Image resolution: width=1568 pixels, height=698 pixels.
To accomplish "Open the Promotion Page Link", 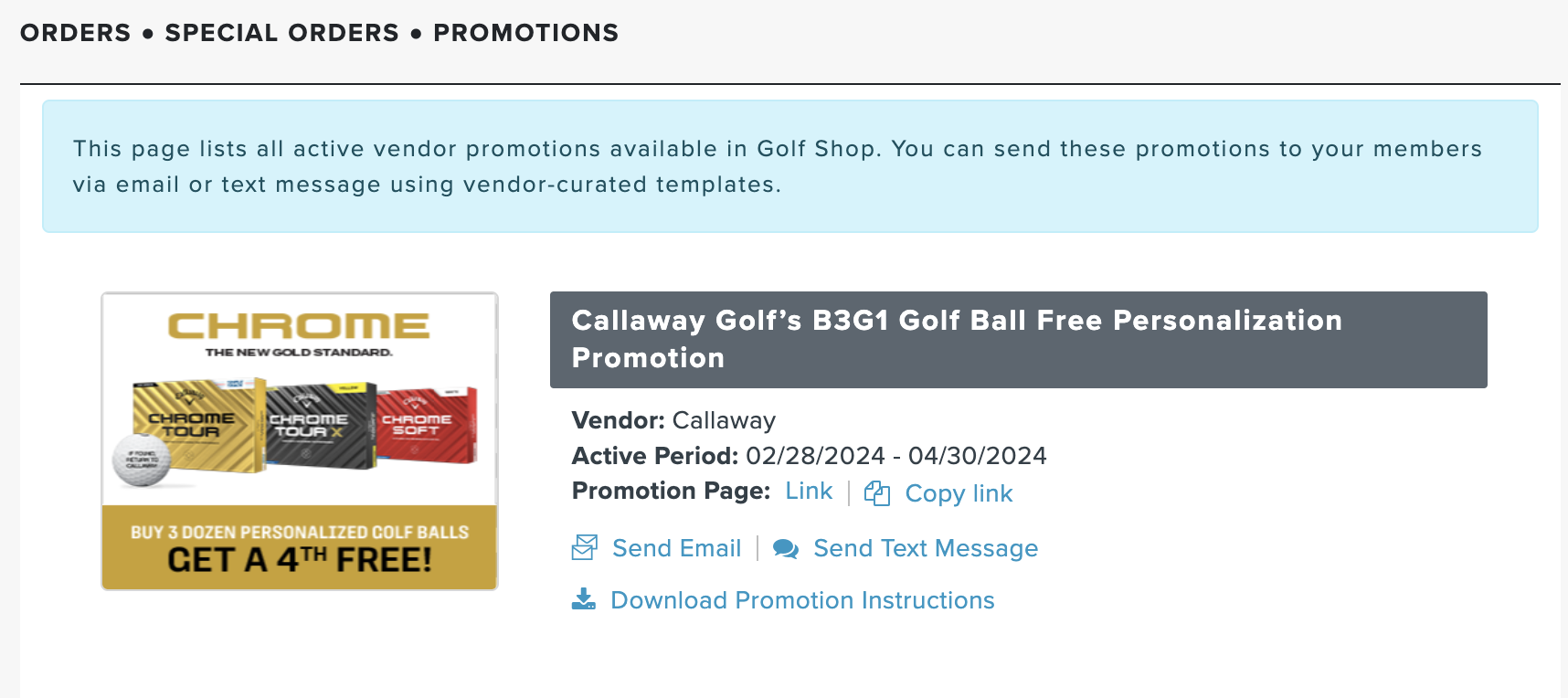I will pyautogui.click(x=809, y=492).
